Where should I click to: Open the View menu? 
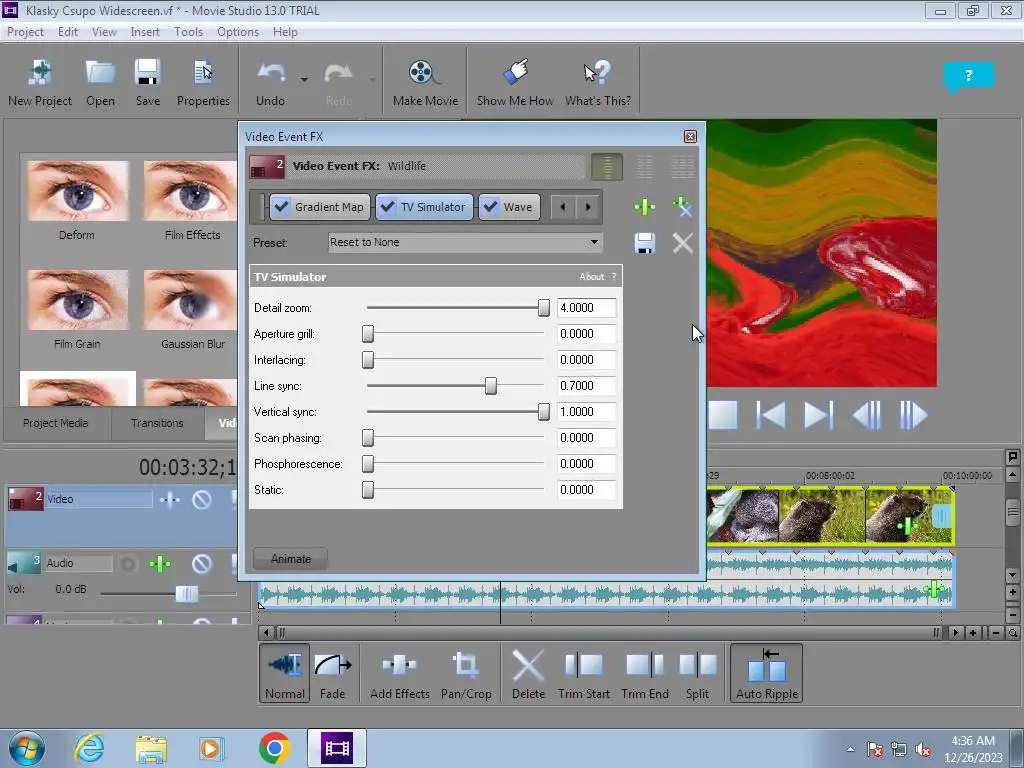(x=104, y=32)
